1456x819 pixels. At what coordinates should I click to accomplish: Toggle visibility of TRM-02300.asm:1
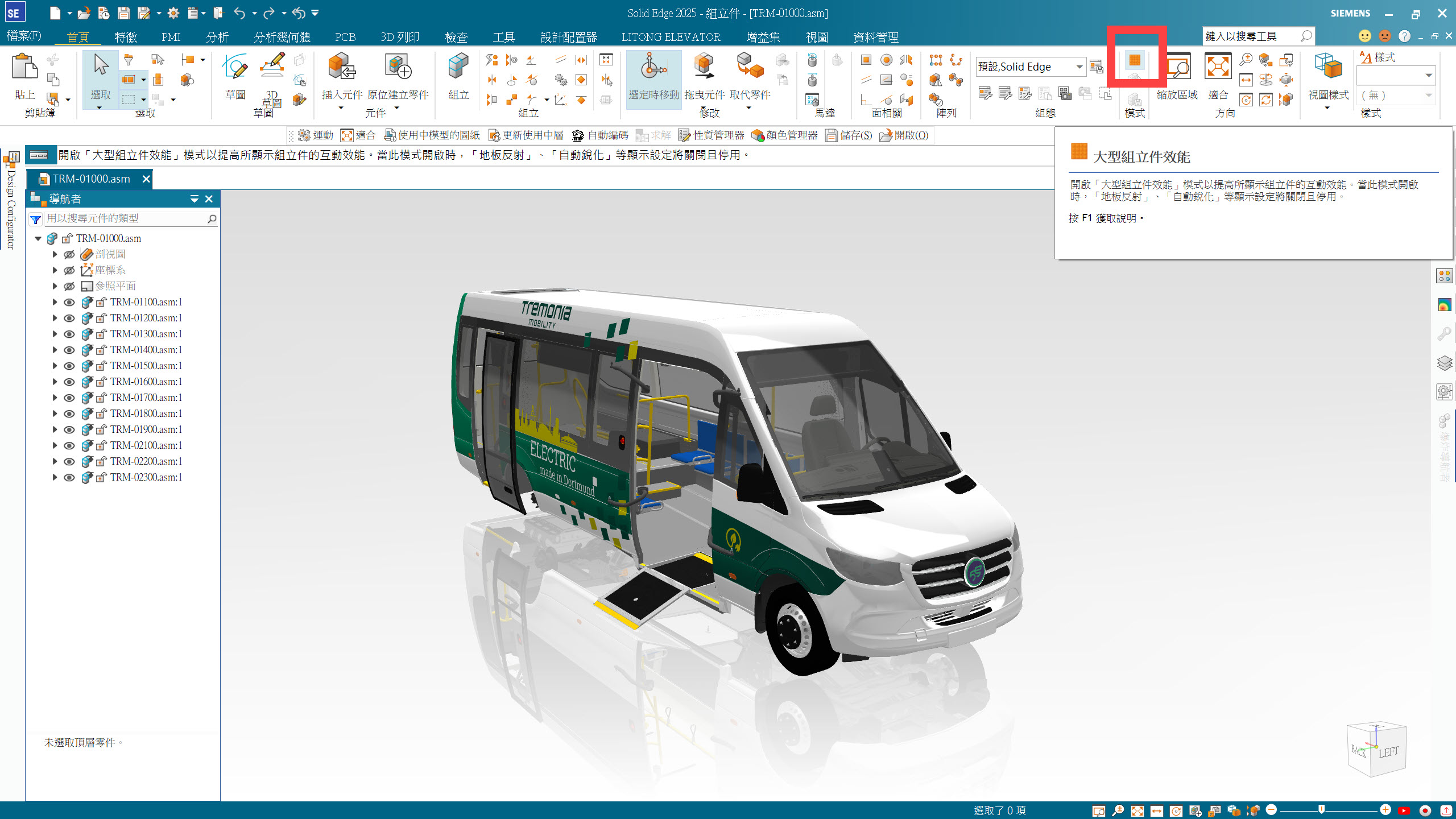(x=69, y=477)
